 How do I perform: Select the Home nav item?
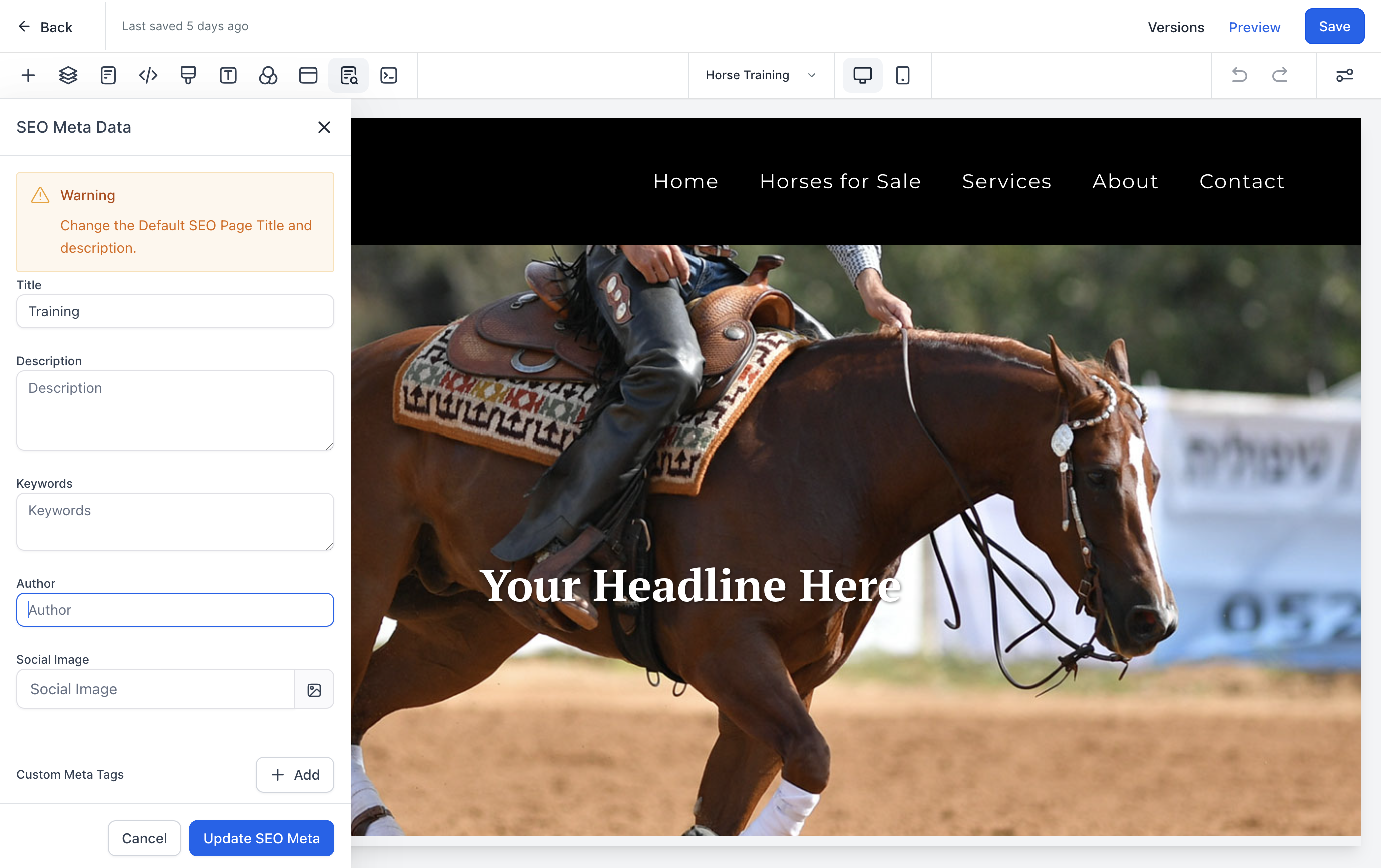tap(685, 181)
